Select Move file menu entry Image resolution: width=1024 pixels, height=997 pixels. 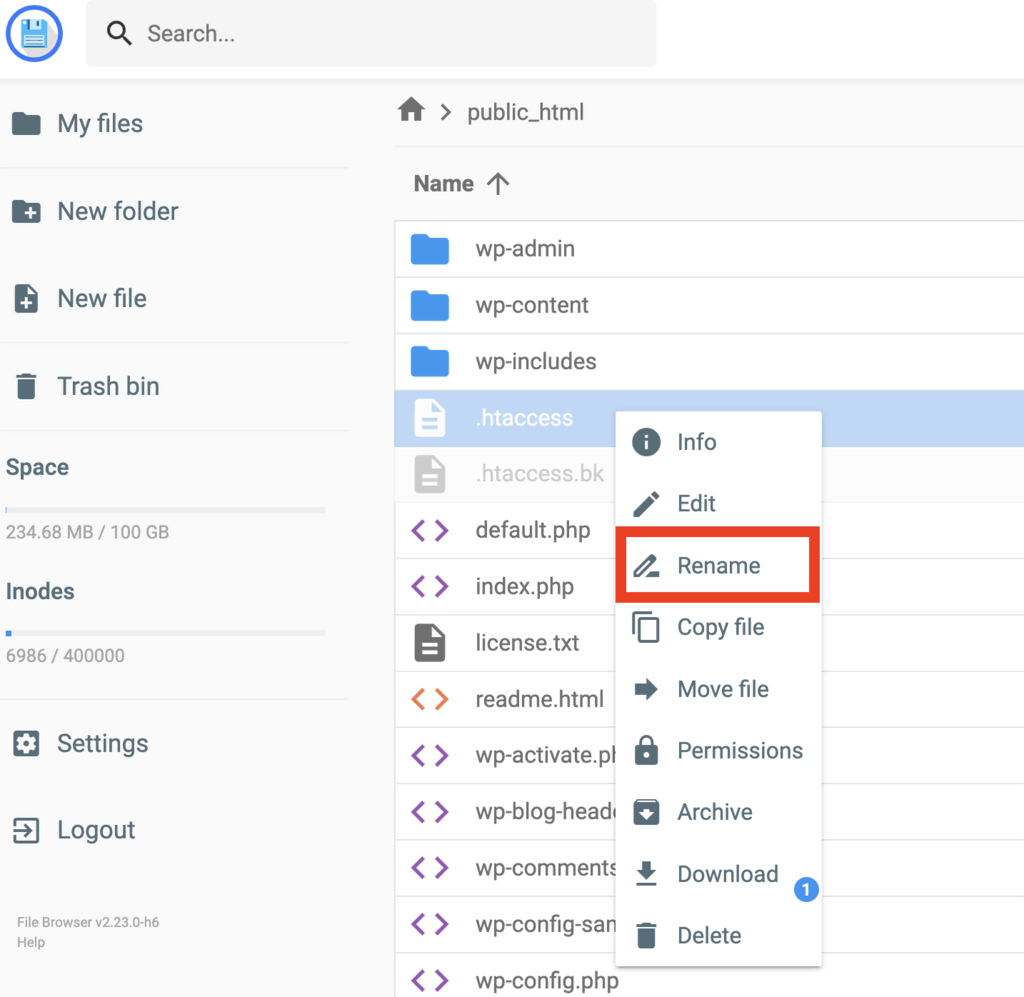click(x=722, y=690)
